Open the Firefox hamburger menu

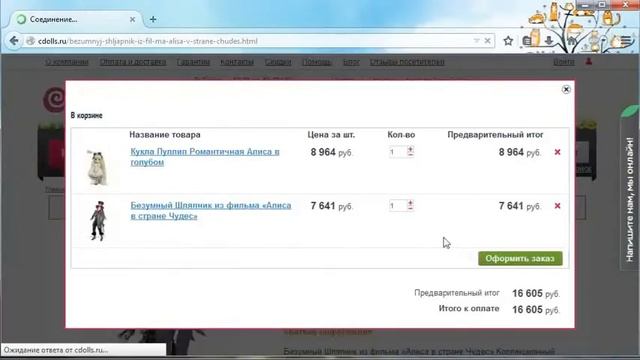pyautogui.click(x=626, y=41)
